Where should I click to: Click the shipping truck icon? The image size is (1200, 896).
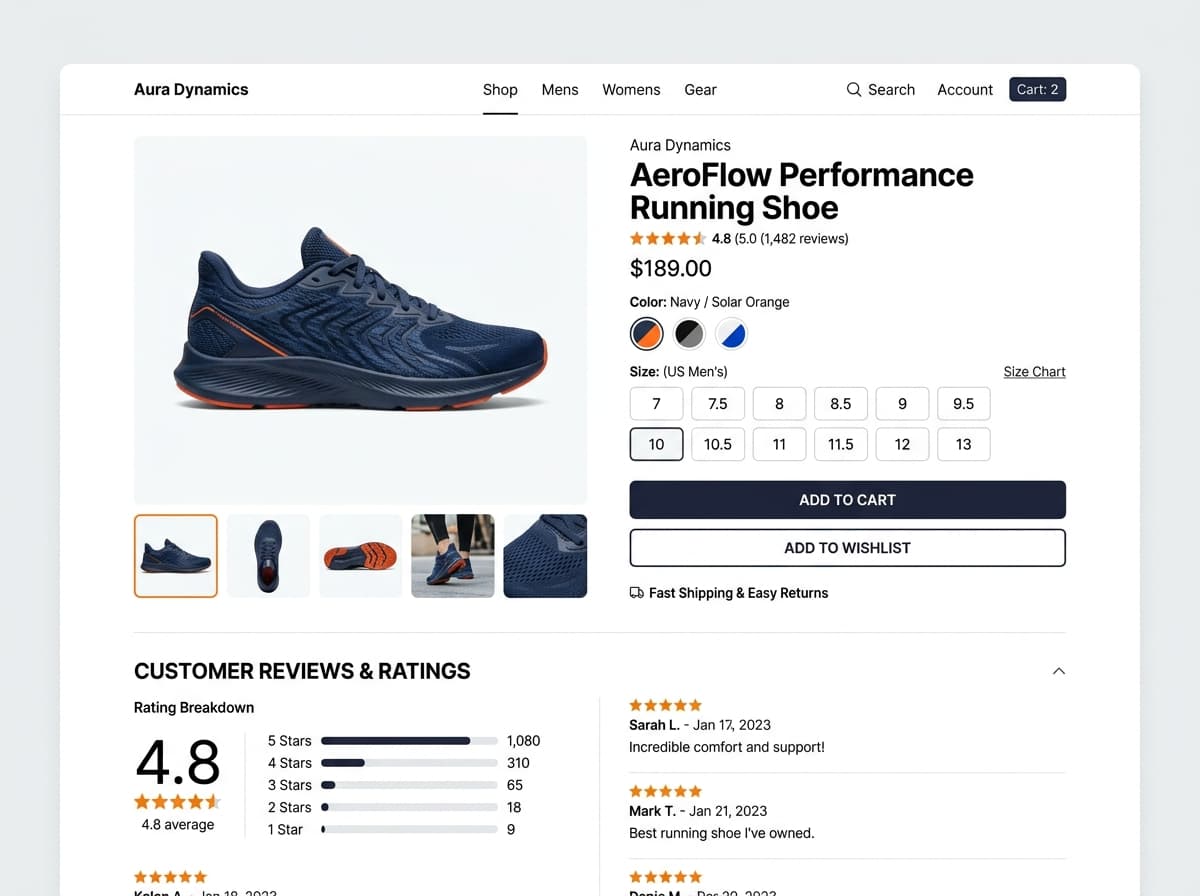coord(636,593)
